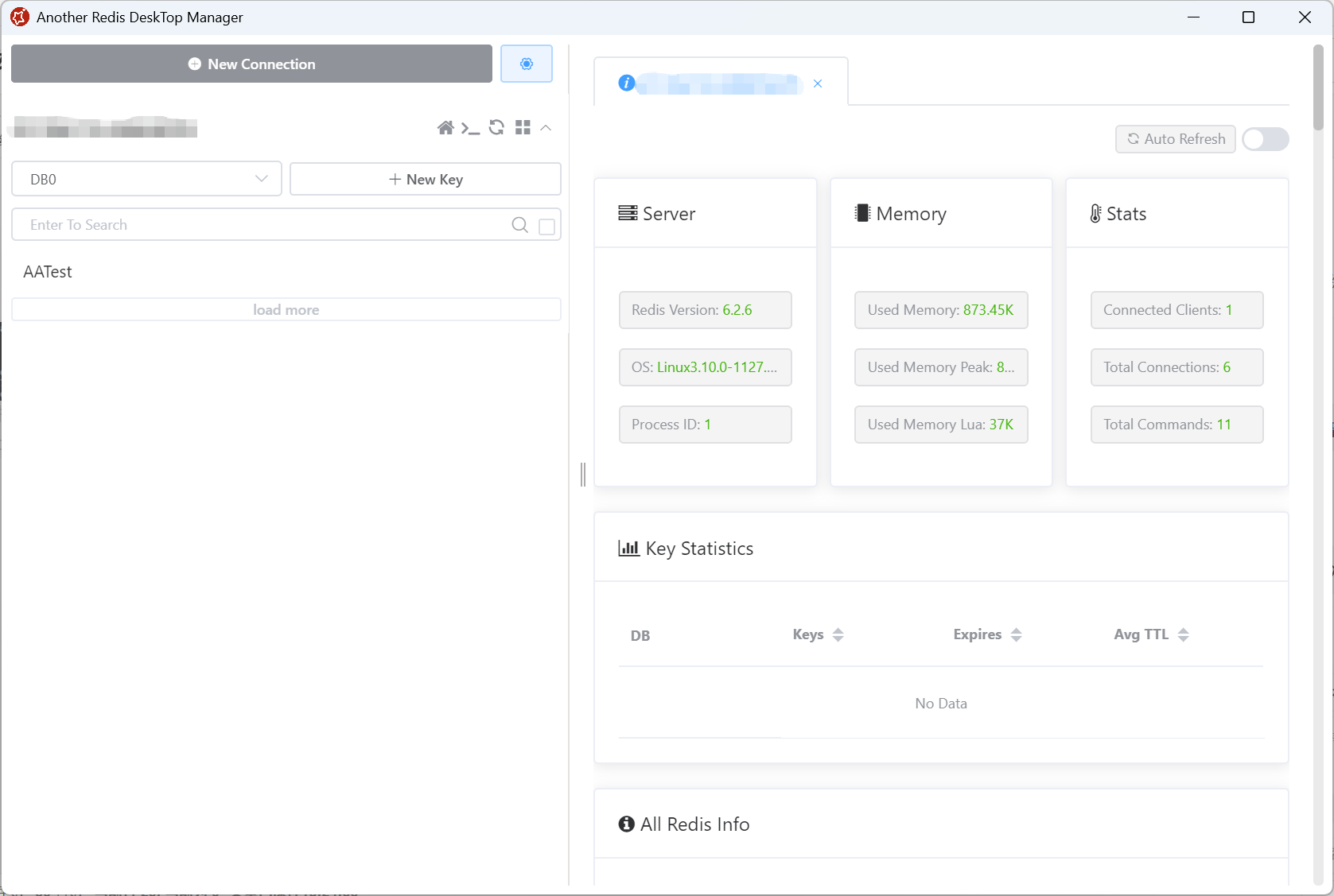Click the Connected Clients: 1 tag

pyautogui.click(x=1177, y=310)
